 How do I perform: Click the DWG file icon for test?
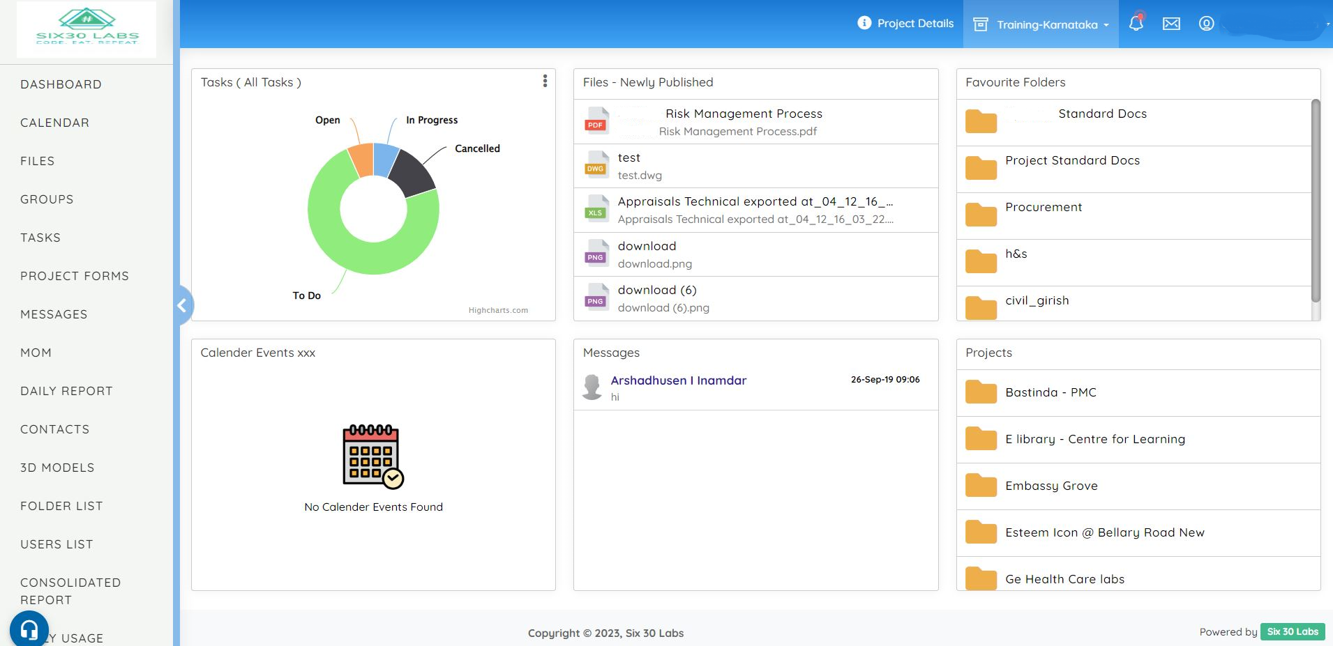point(596,165)
